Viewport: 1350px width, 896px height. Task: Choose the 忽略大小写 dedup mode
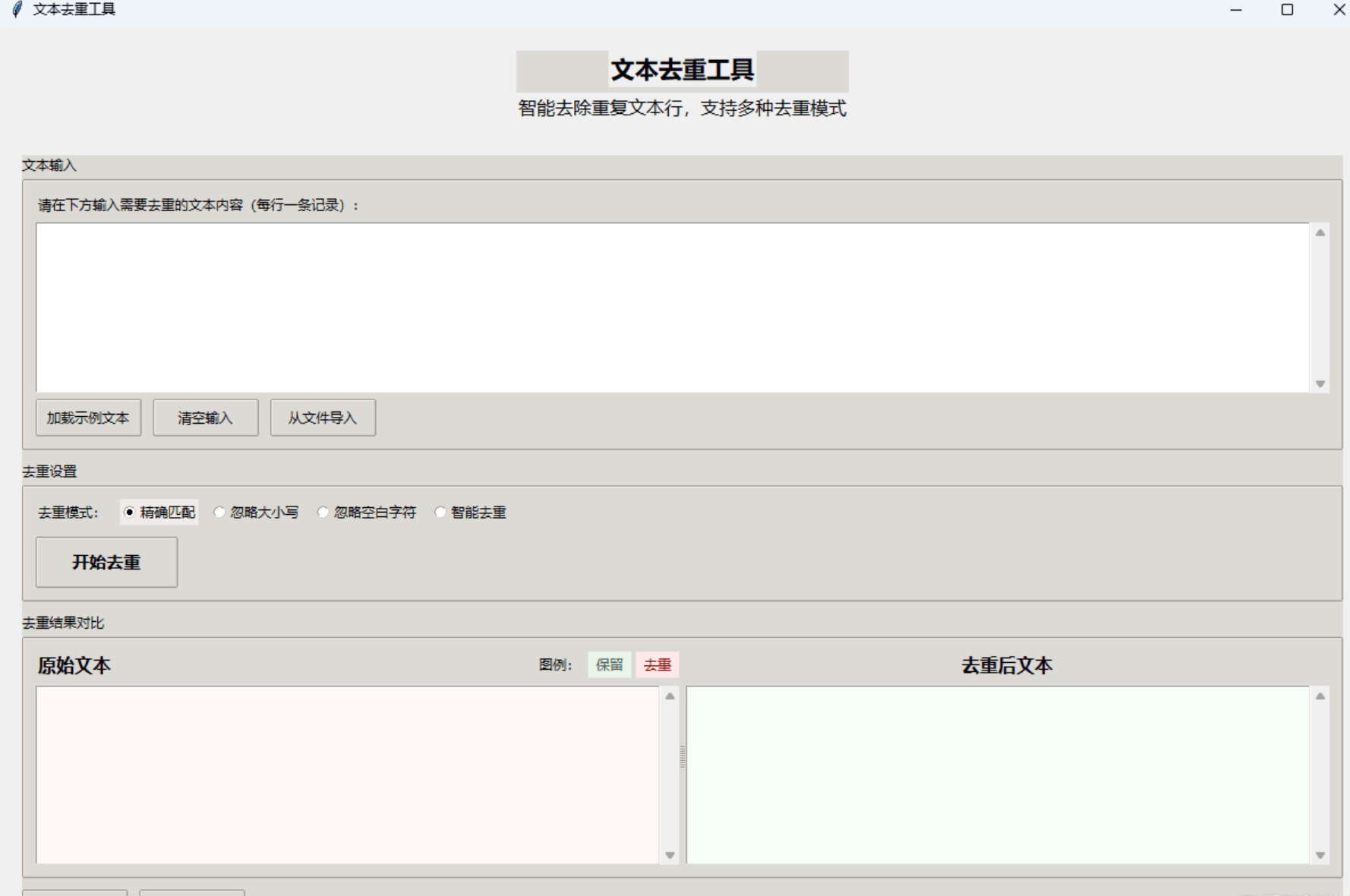219,513
